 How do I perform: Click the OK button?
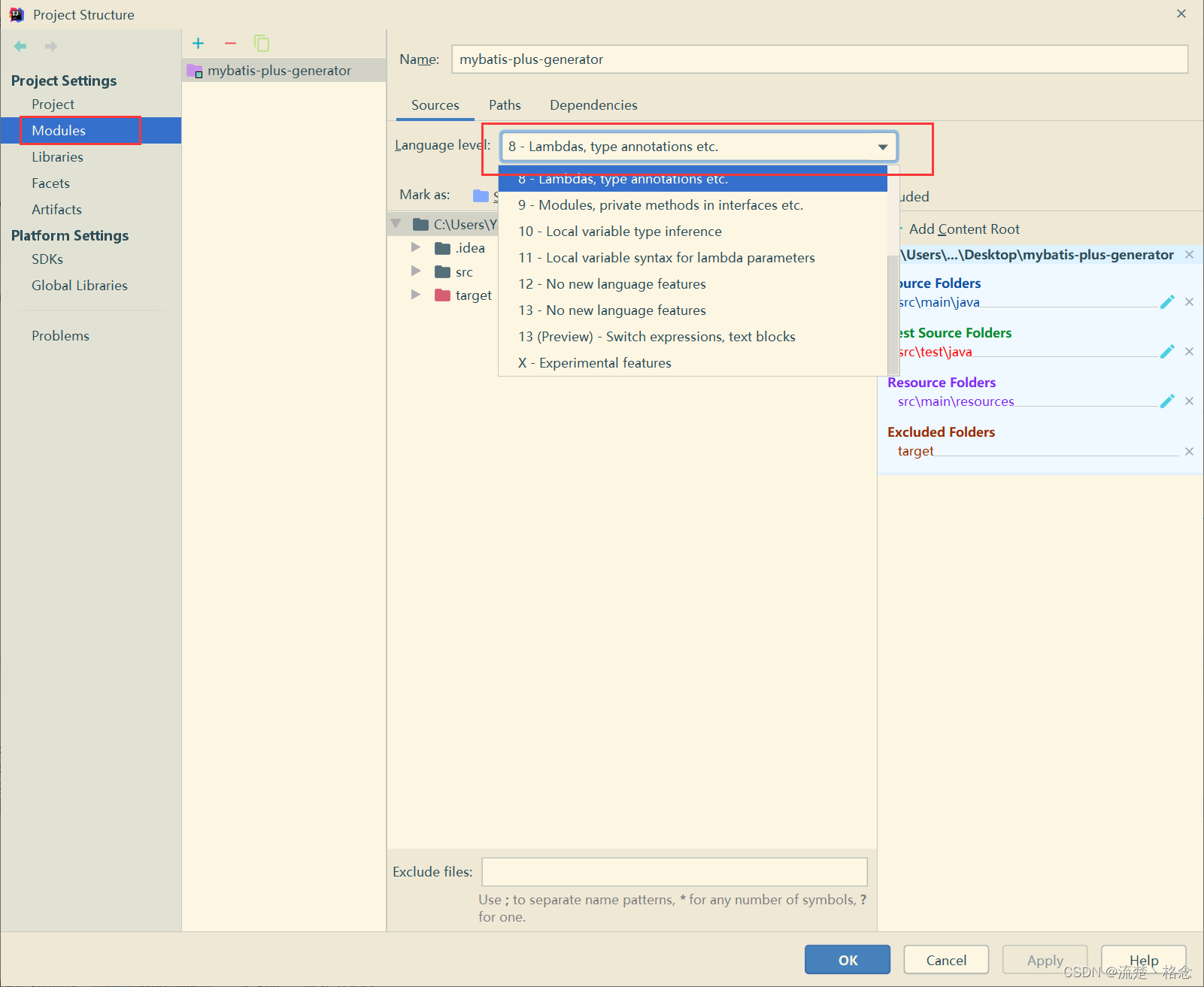tap(848, 960)
